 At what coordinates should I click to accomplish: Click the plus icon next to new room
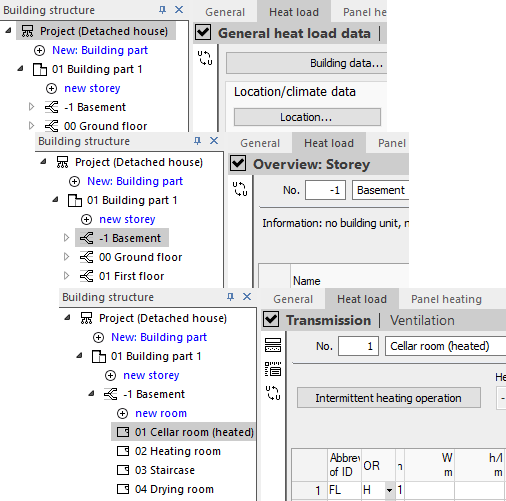[x=122, y=414]
